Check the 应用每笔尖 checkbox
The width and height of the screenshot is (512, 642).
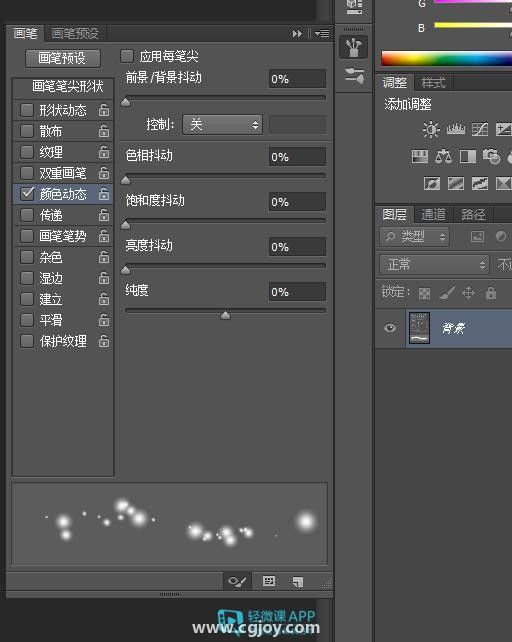point(127,56)
